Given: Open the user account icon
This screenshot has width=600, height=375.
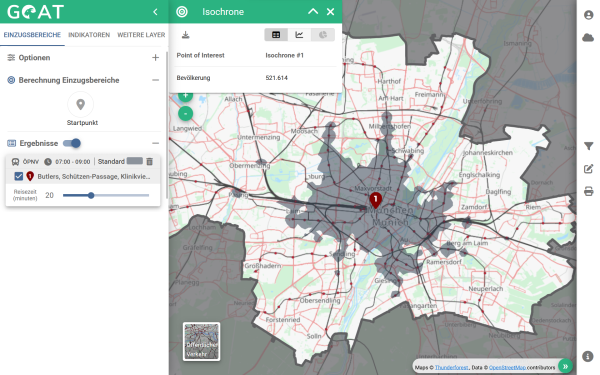Looking at the screenshot, I should coord(589,15).
